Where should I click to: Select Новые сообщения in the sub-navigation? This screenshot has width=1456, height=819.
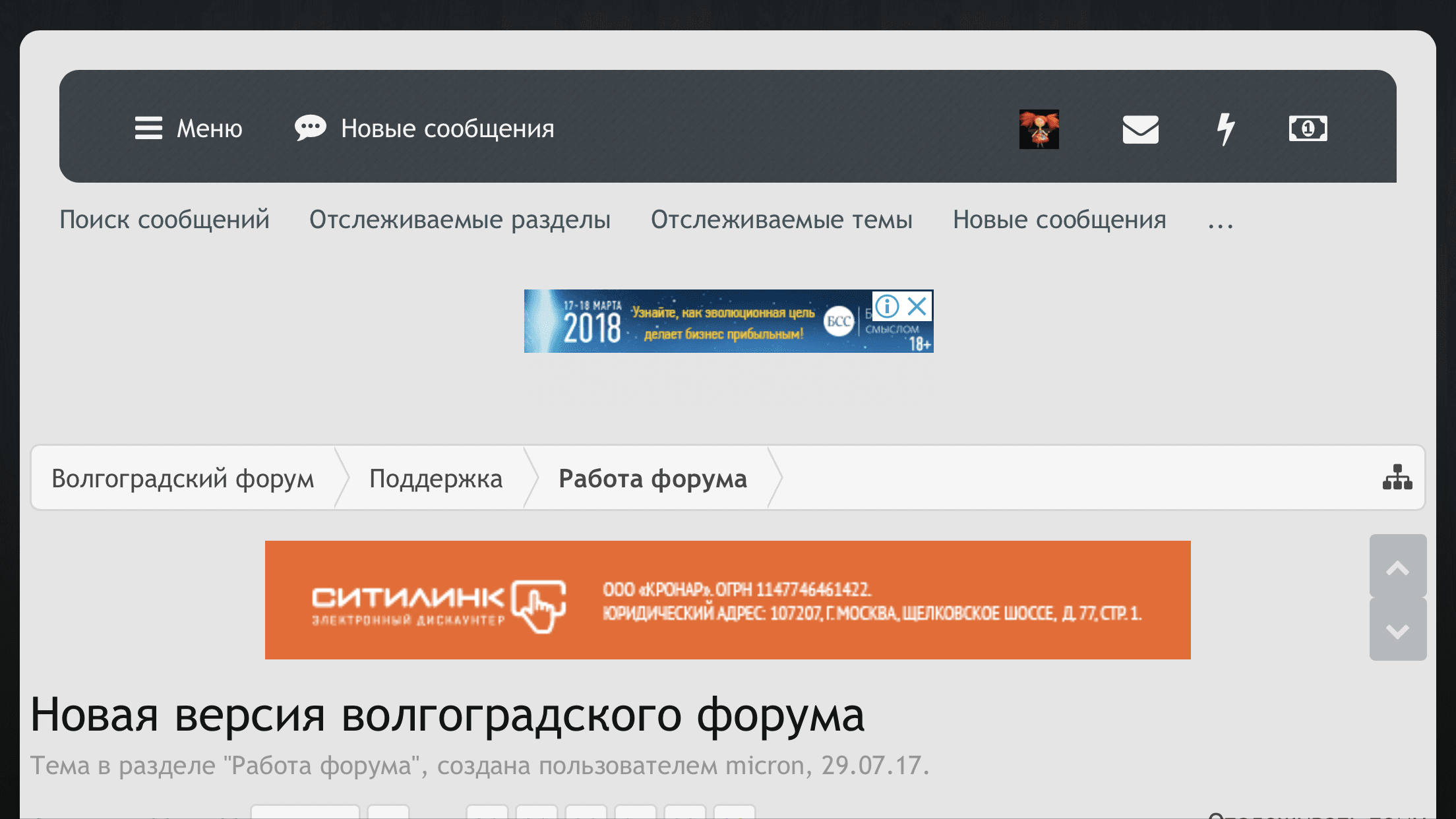click(1059, 220)
